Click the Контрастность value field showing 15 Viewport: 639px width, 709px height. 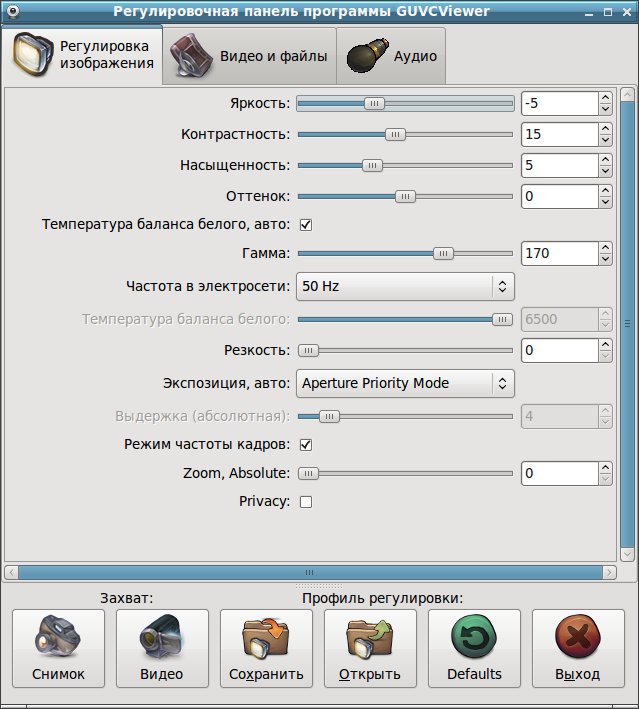tap(560, 135)
